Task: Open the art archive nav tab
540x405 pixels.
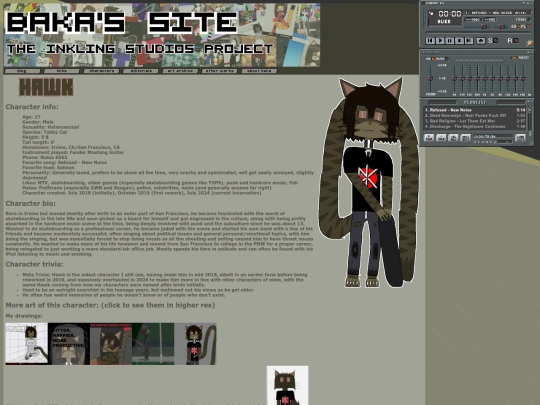Action: pyautogui.click(x=180, y=71)
